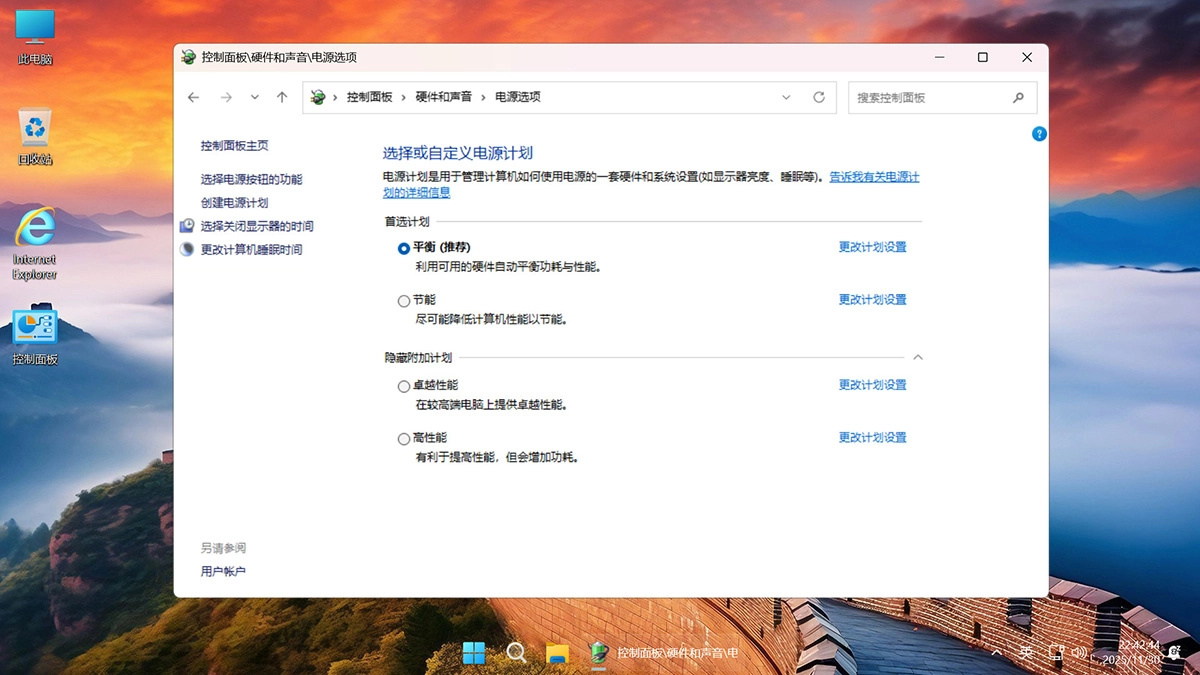Click the Windows Start button

pyautogui.click(x=474, y=652)
